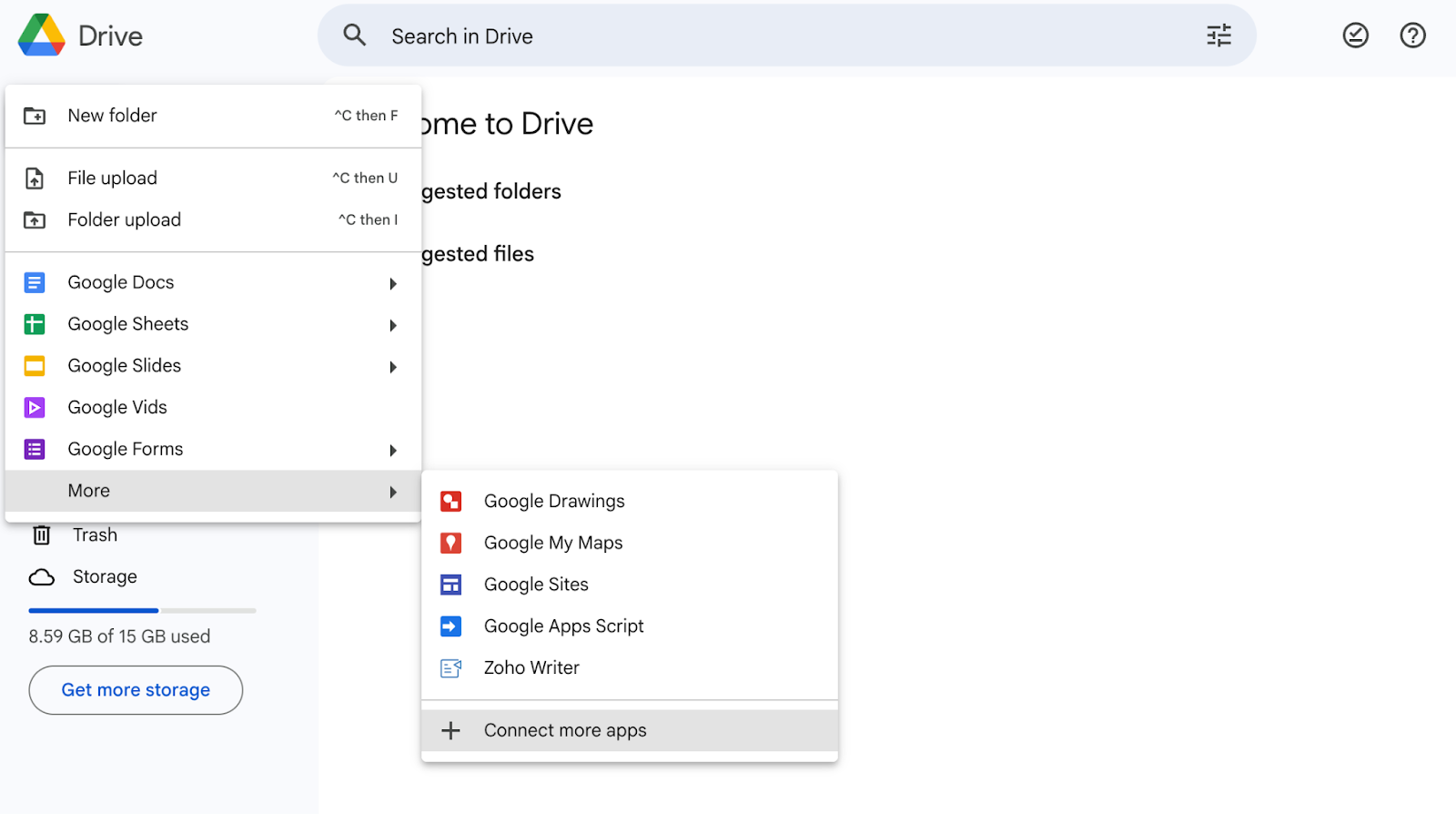The height and width of the screenshot is (814, 1456).
Task: Select Google Forms menu entry
Action: click(213, 450)
